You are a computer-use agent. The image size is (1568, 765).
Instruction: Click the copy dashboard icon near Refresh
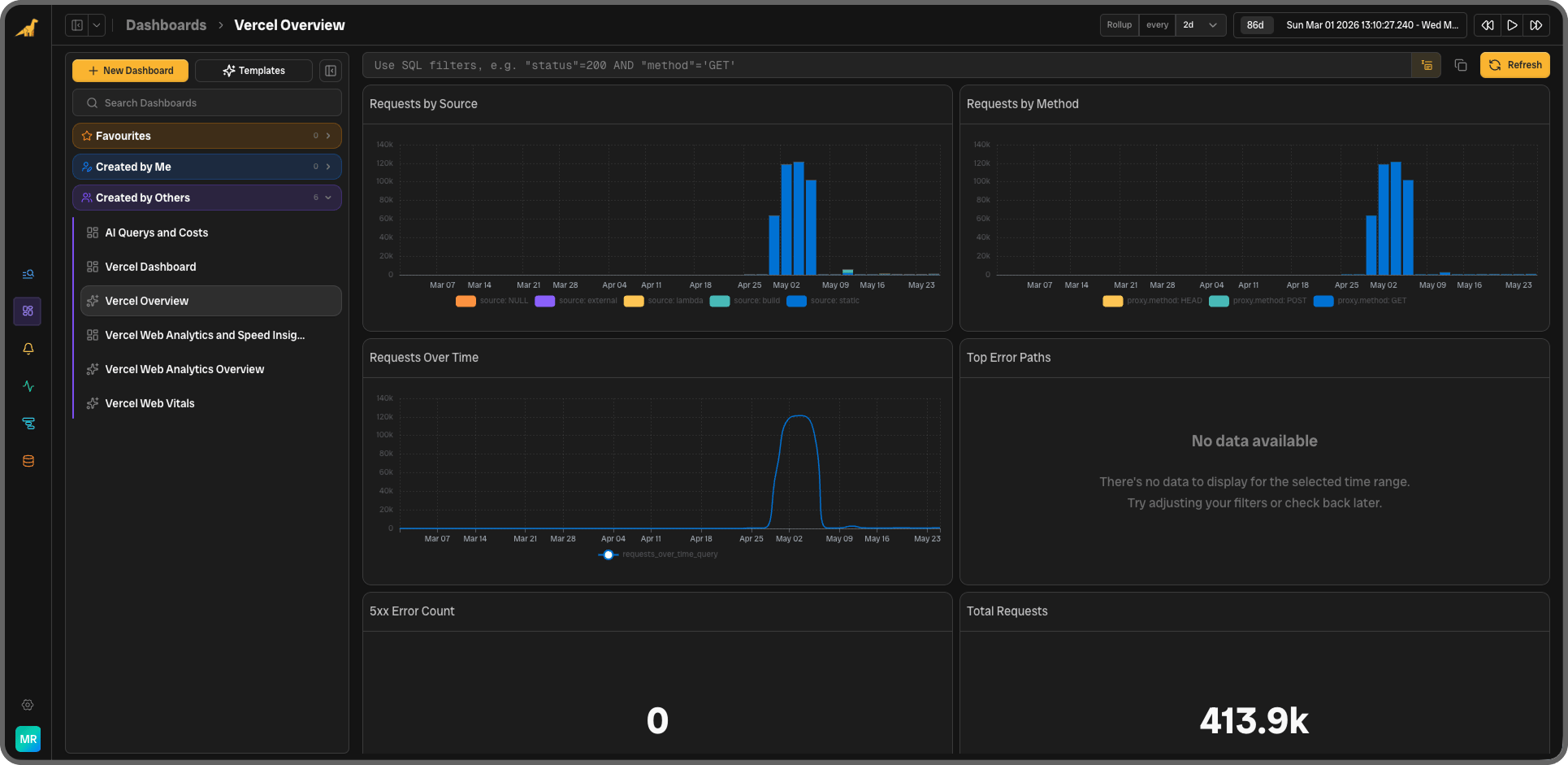(1461, 65)
